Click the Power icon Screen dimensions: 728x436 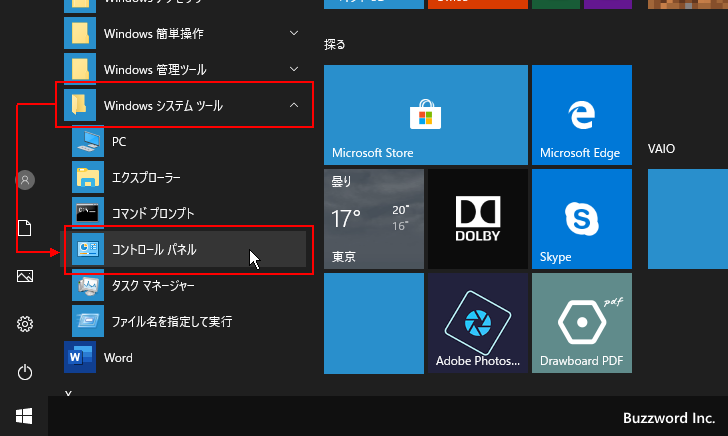tap(25, 372)
